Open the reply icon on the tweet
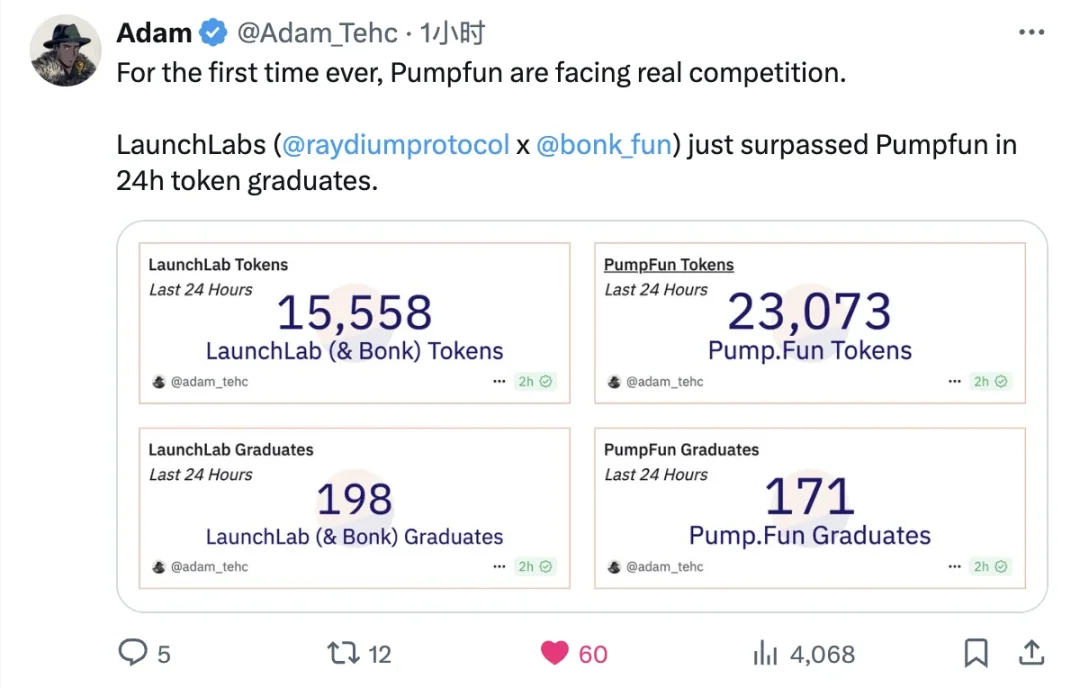 coord(135,653)
